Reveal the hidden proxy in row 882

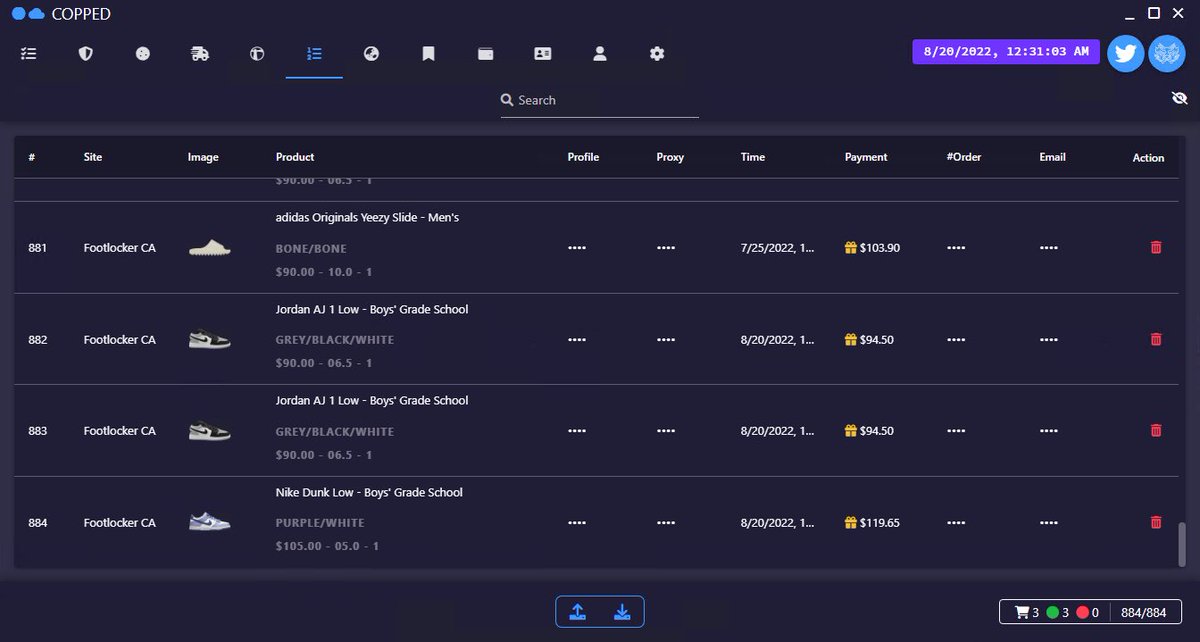(666, 339)
